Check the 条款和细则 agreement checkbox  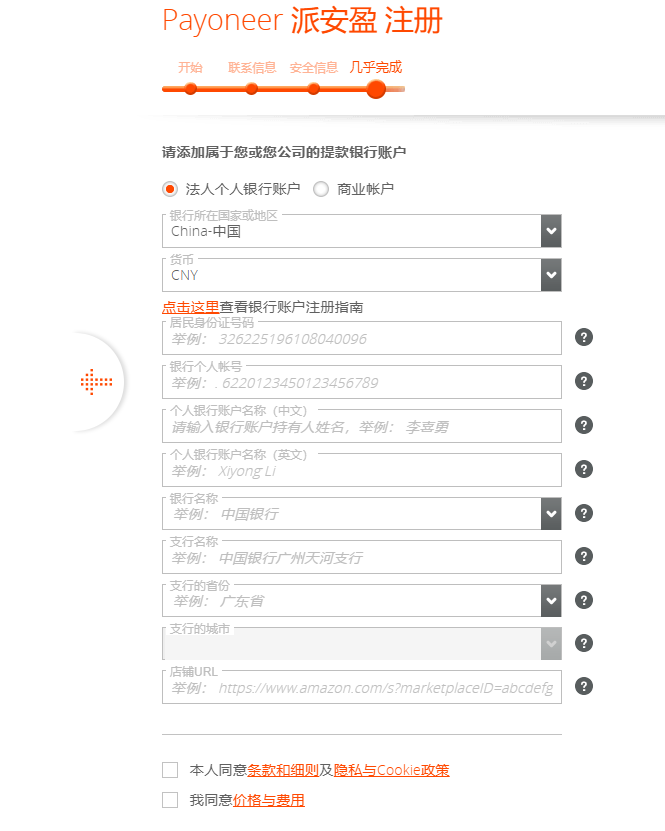click(x=170, y=770)
